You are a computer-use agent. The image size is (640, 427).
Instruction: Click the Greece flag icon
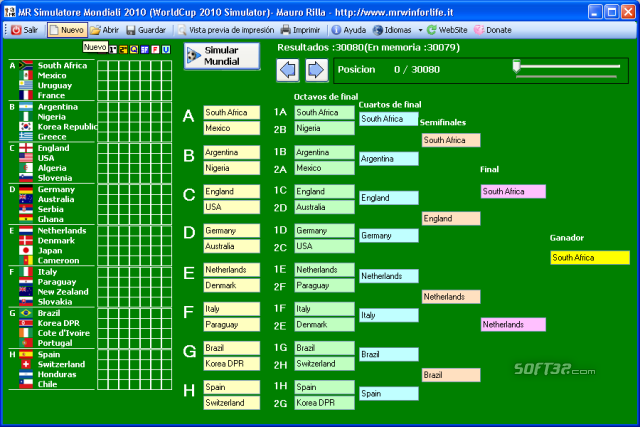(x=26, y=136)
